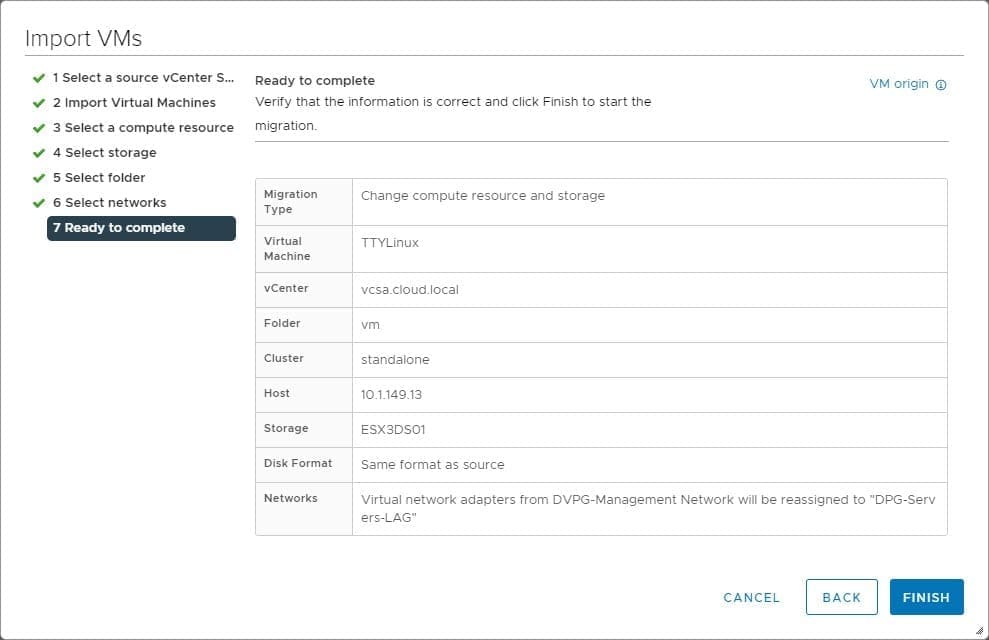989x640 pixels.
Task: Click the checkmark beside Select a compute resource
Action: tap(36, 127)
